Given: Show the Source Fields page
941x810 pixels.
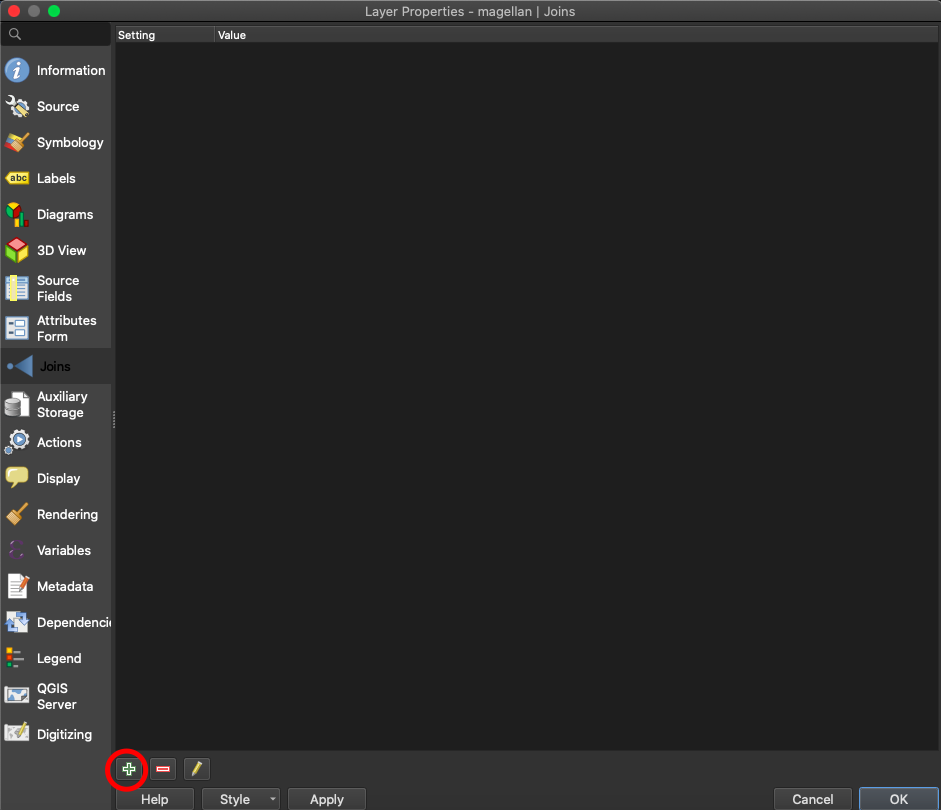Looking at the screenshot, I should point(56,289).
